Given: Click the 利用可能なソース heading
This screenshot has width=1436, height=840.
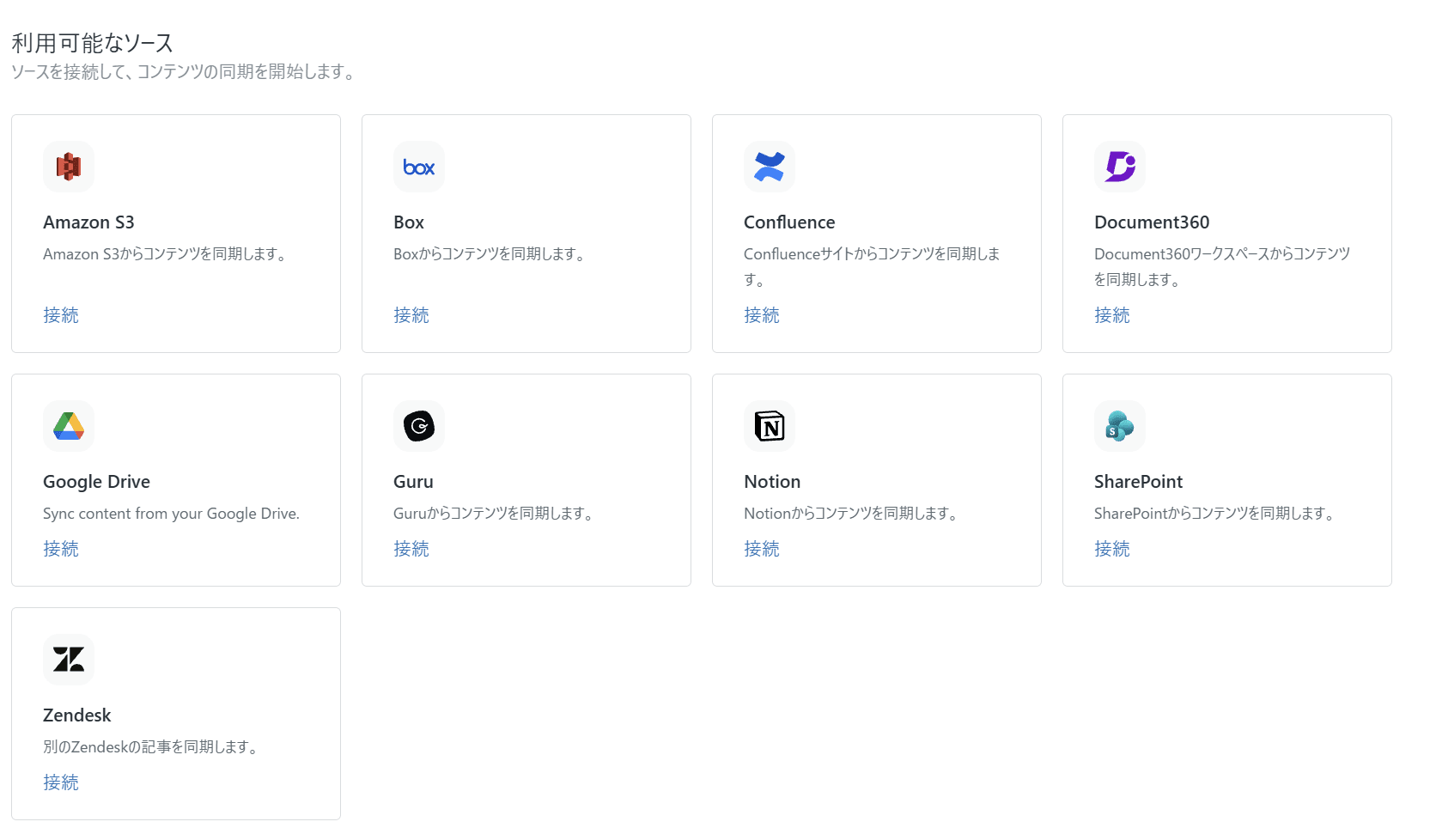Looking at the screenshot, I should (93, 43).
